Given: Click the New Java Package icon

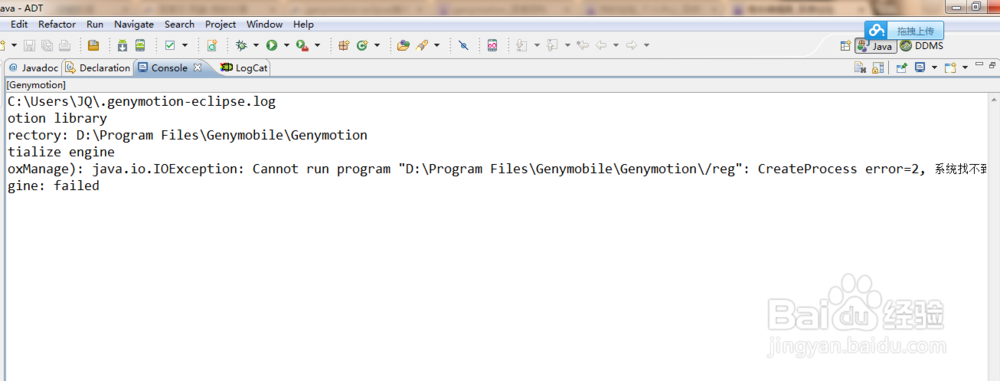Looking at the screenshot, I should click(344, 45).
